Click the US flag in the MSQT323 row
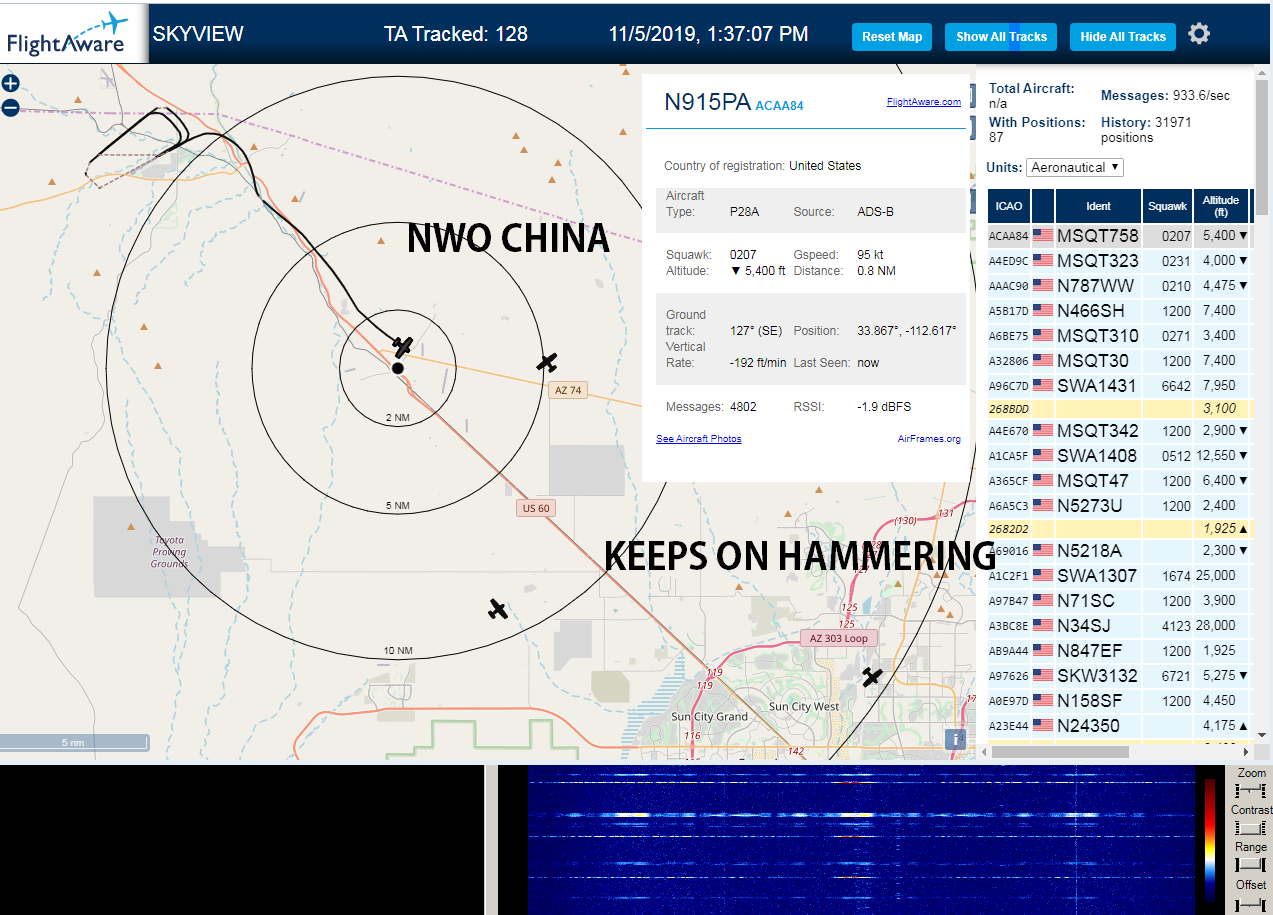 pos(1043,261)
